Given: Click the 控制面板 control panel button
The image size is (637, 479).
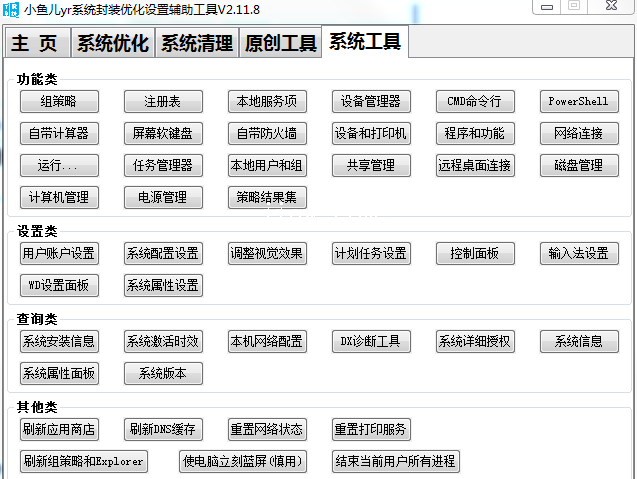Looking at the screenshot, I should pyautogui.click(x=475, y=254).
